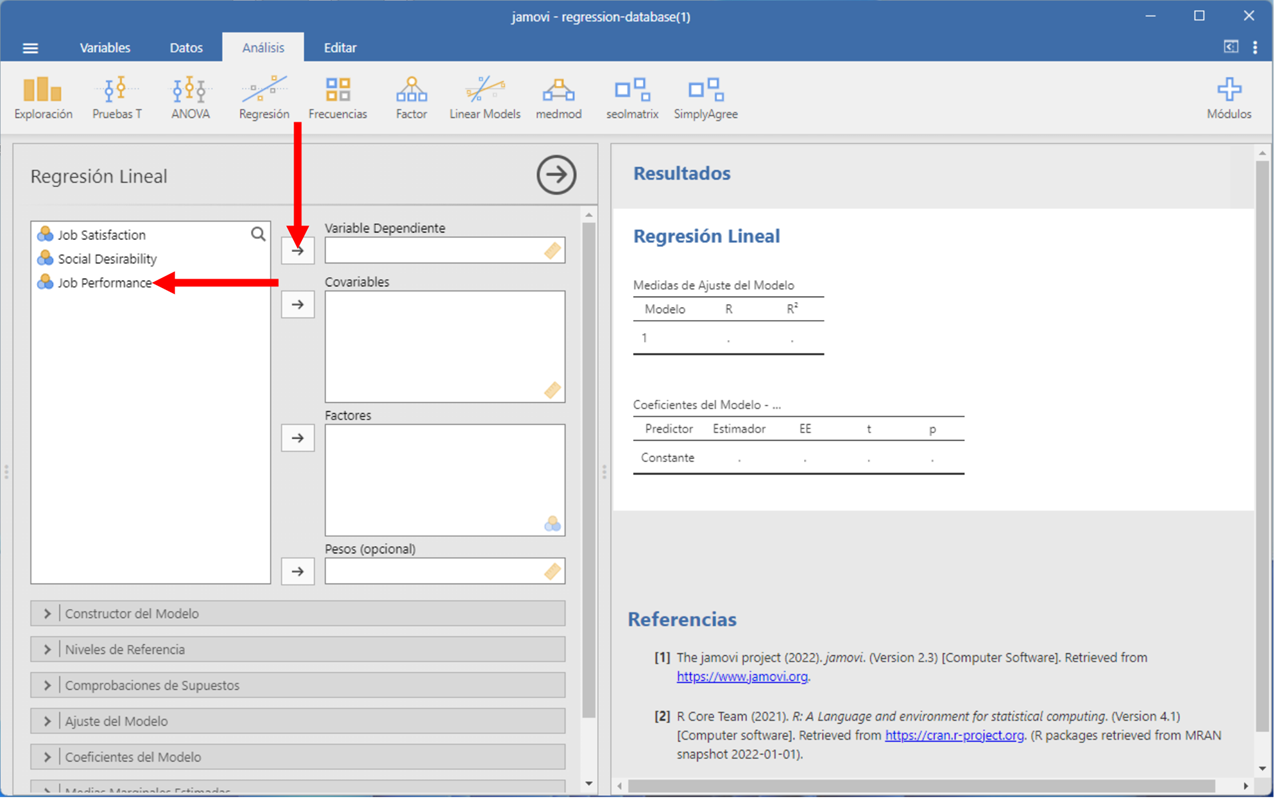Open the Regresión analysis menu
This screenshot has height=798, width=1274.
coord(264,98)
